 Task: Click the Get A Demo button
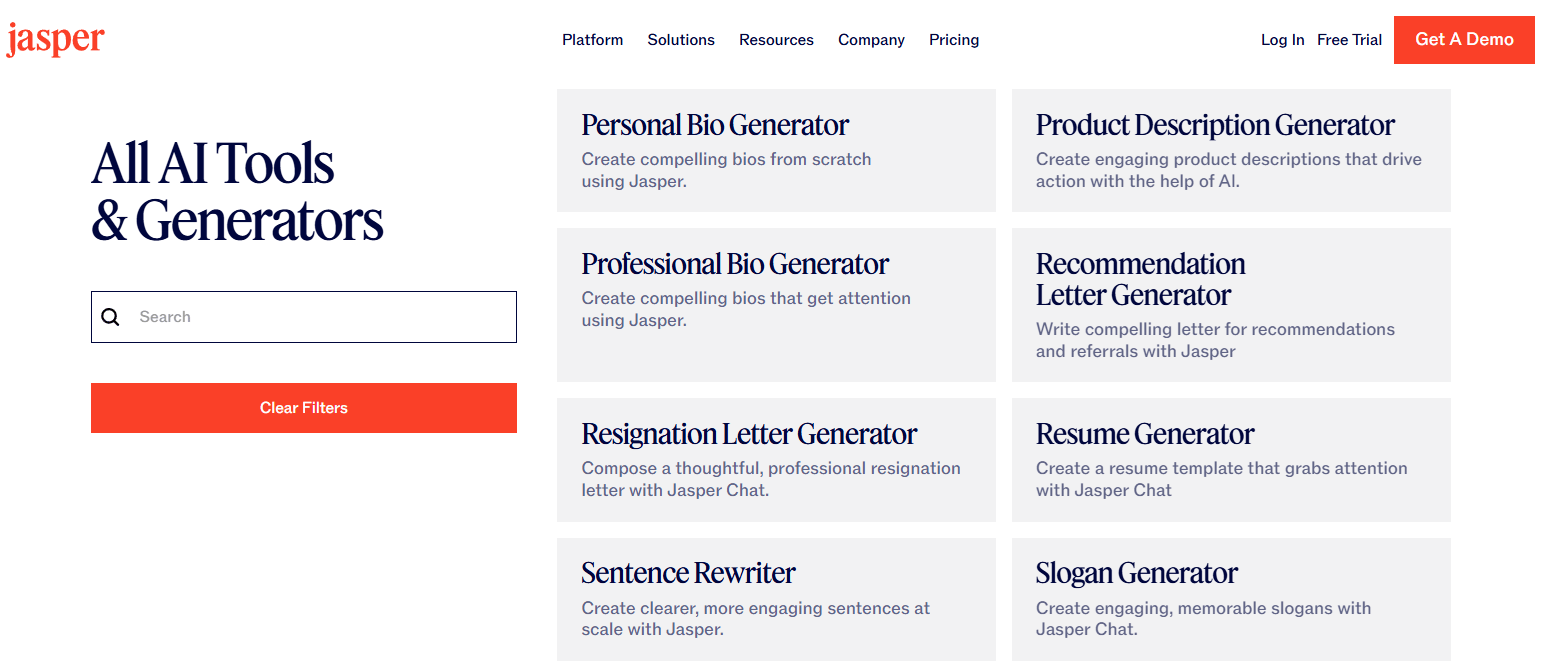click(1464, 40)
